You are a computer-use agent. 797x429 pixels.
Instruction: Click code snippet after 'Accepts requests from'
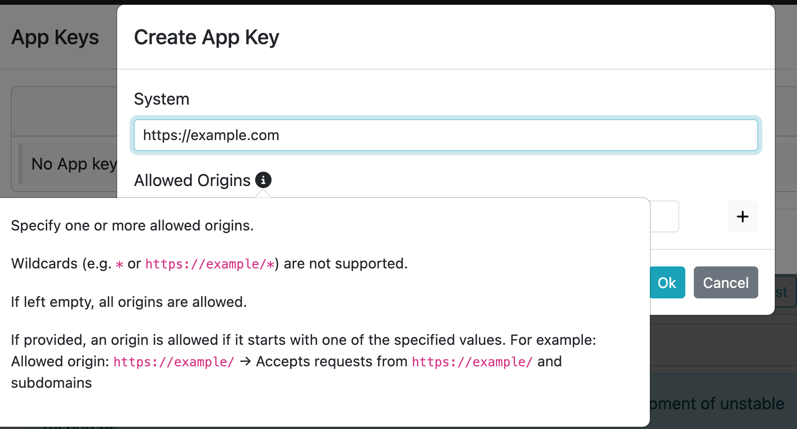(472, 362)
